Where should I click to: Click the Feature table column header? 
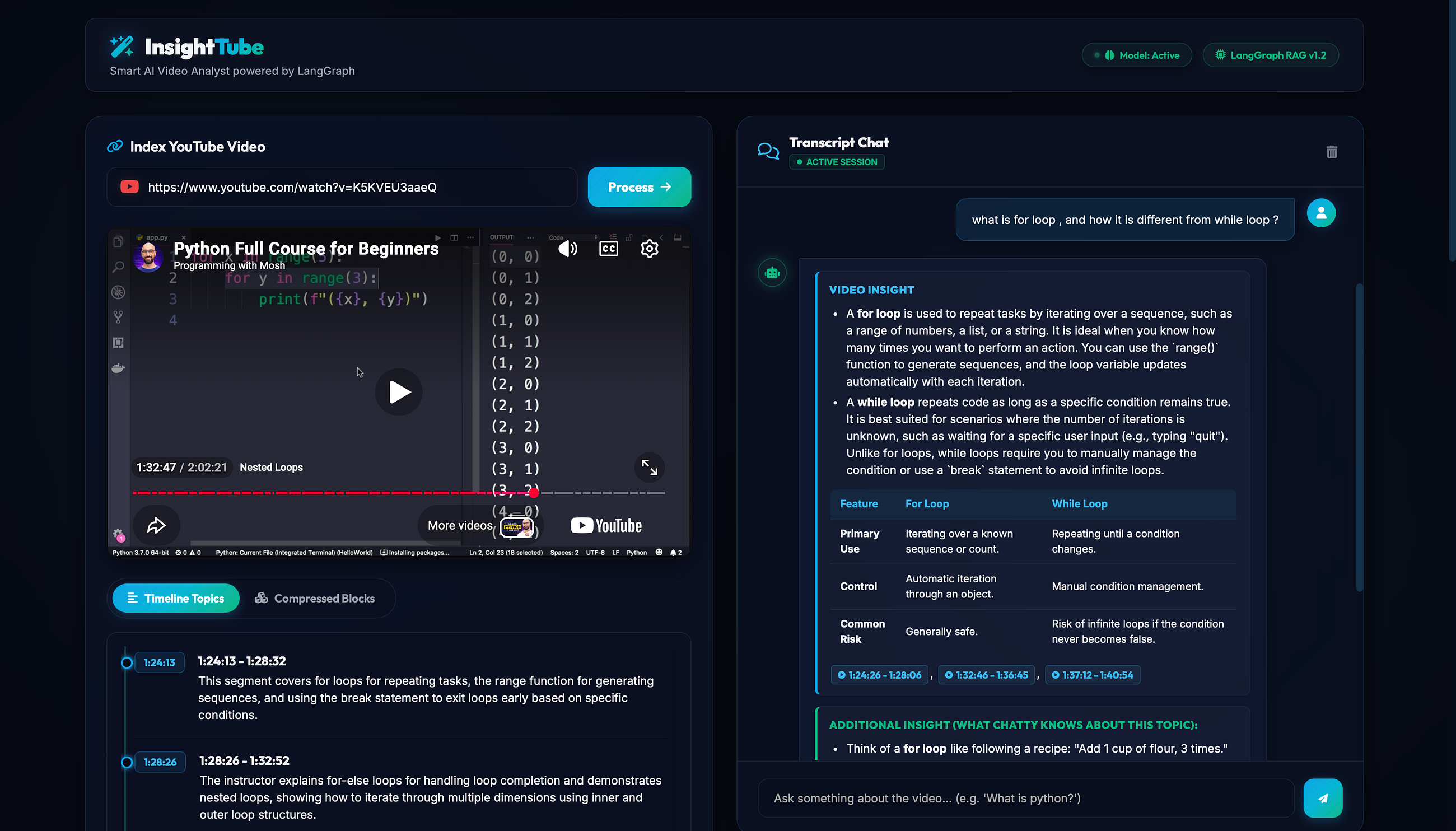pyautogui.click(x=858, y=504)
